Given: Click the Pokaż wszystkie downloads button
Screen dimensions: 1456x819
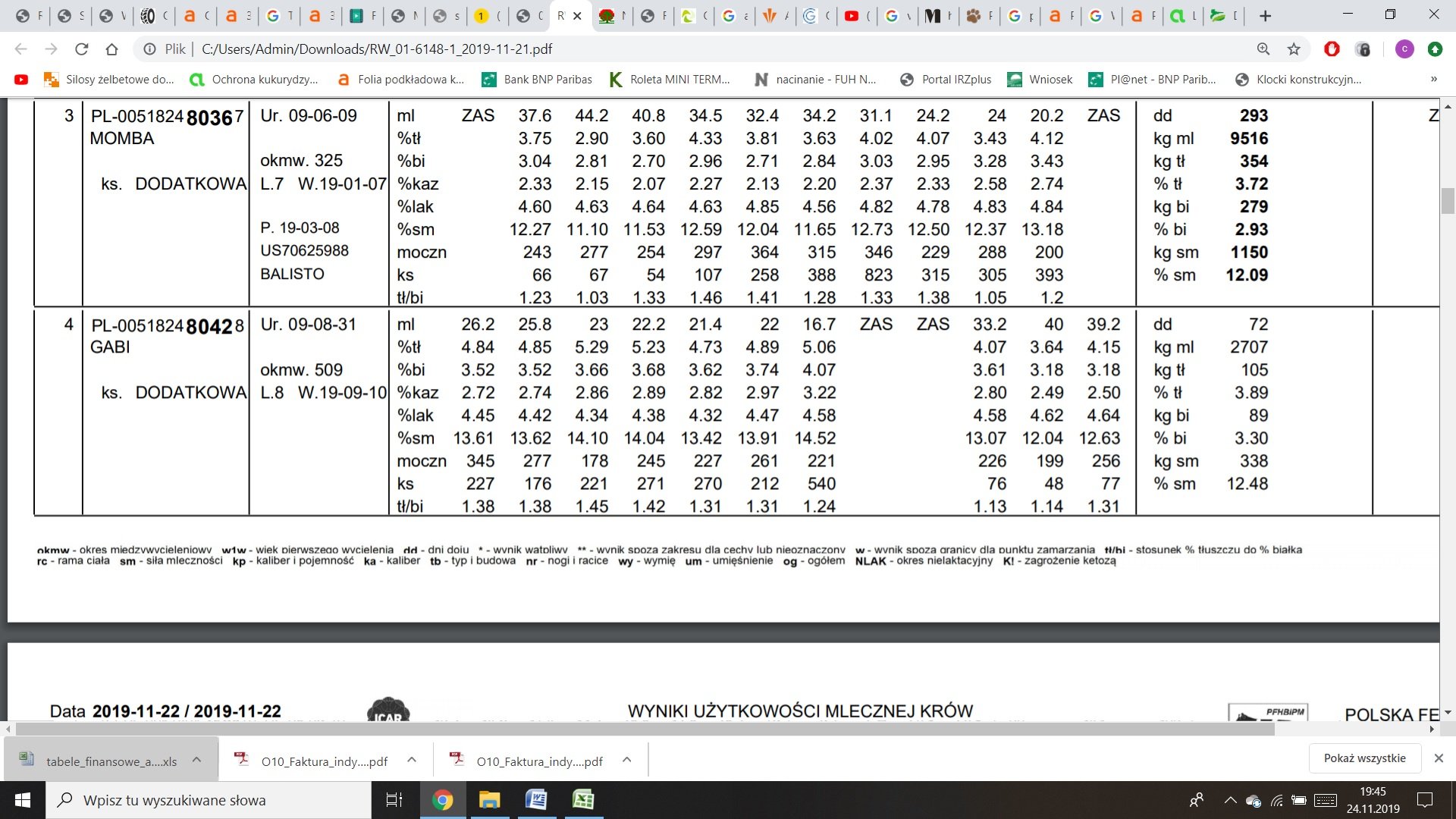Looking at the screenshot, I should point(1364,758).
